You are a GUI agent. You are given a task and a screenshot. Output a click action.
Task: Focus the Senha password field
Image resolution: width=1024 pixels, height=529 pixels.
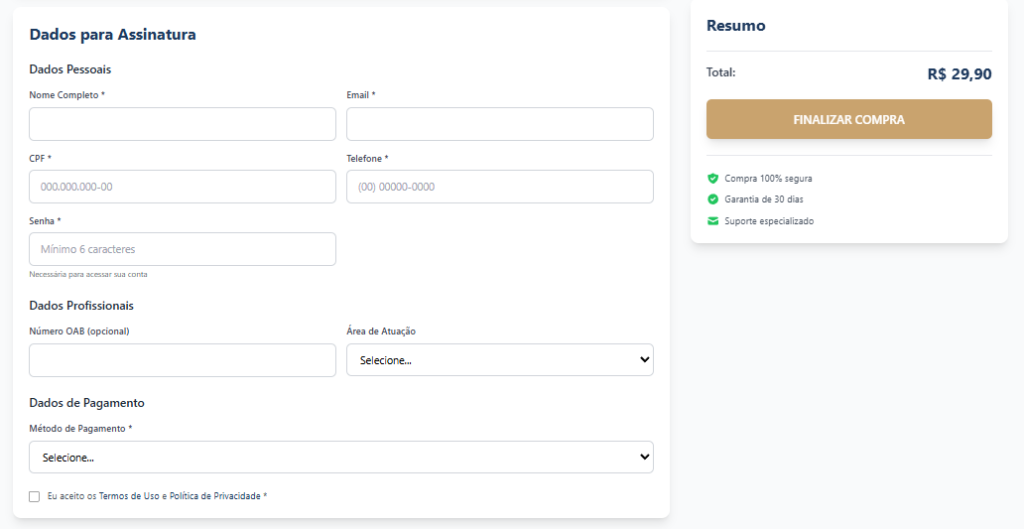click(x=182, y=249)
